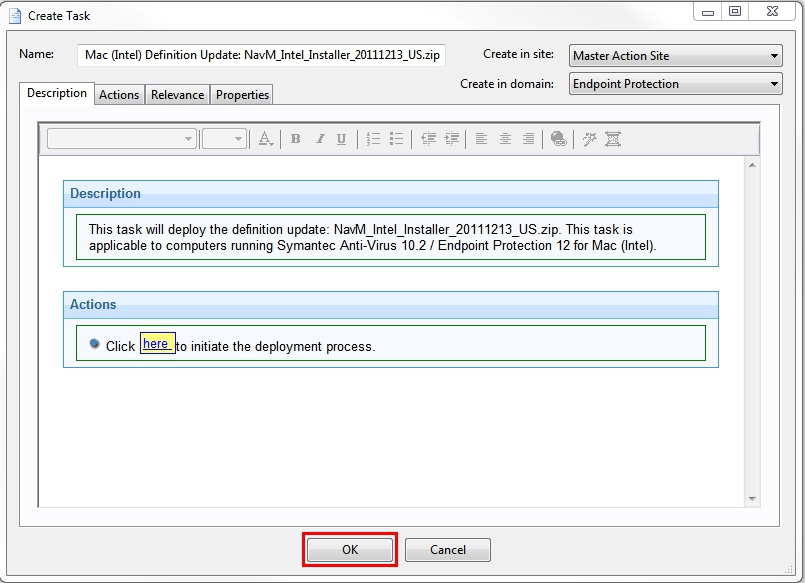Toggle Italic text formatting
The image size is (805, 583).
pyautogui.click(x=319, y=139)
